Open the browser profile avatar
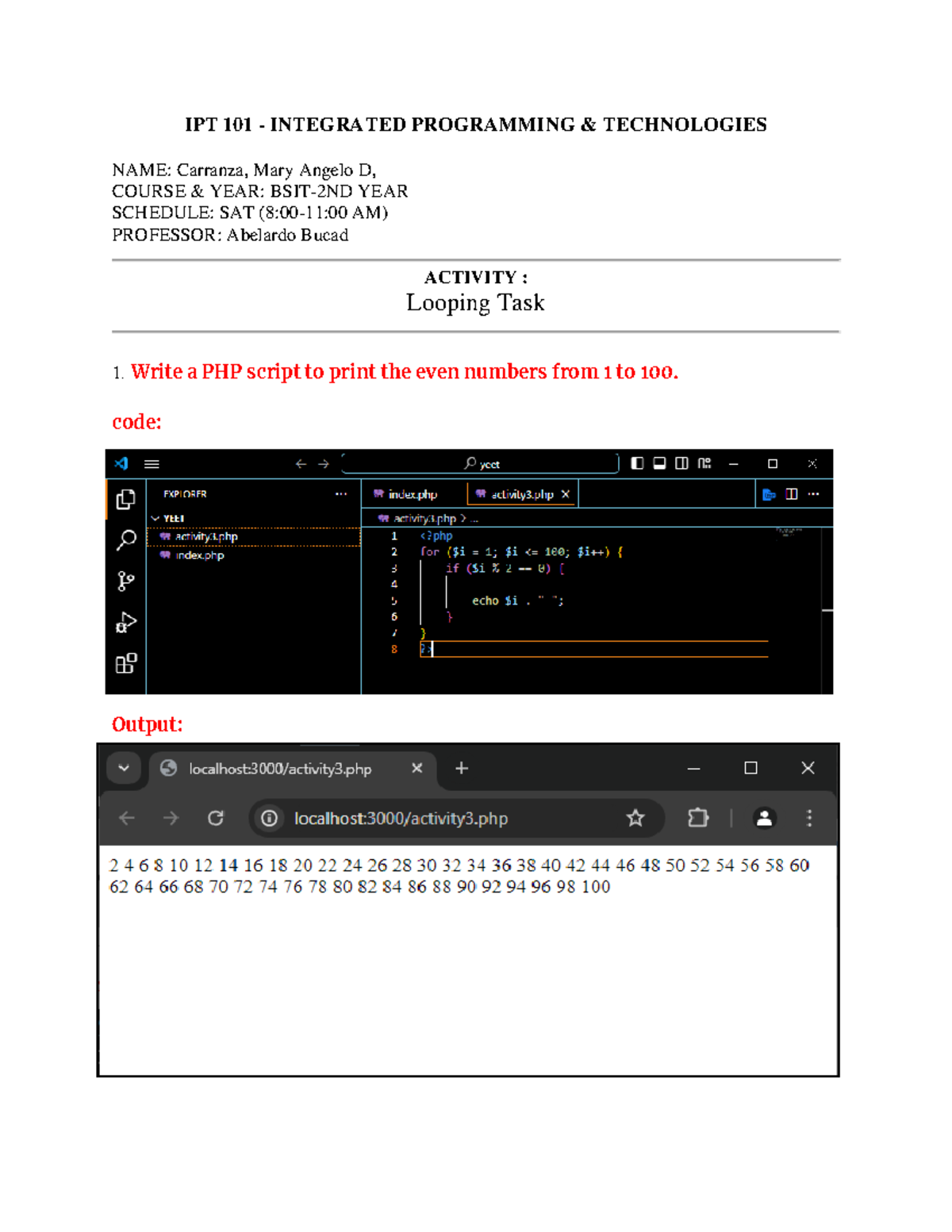This screenshot has height=1232, width=952. click(763, 816)
